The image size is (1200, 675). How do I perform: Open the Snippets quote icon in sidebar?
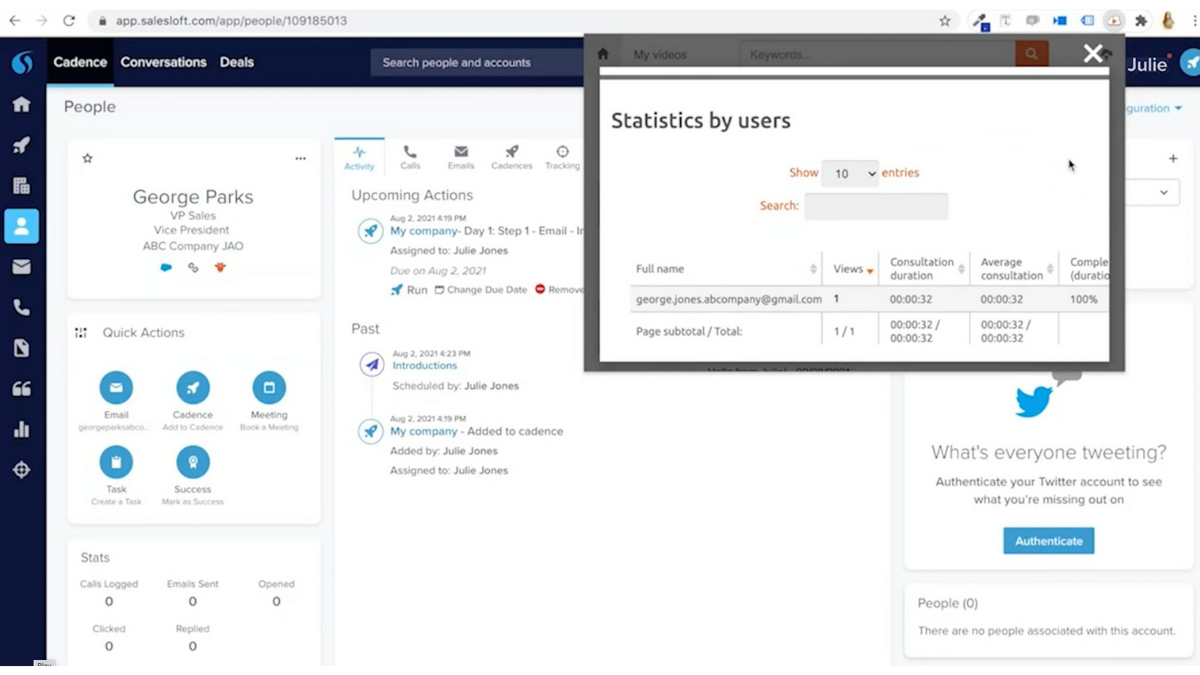point(21,389)
